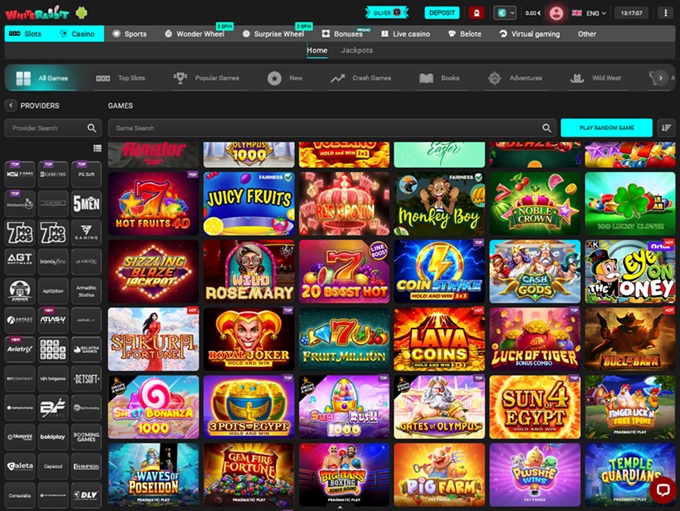
Task: Open the live chat support bubble
Action: tap(662, 490)
